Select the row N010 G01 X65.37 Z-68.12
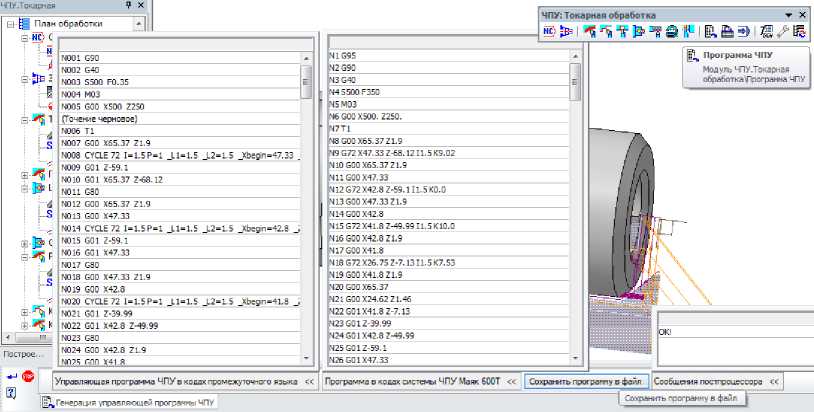 [180, 180]
